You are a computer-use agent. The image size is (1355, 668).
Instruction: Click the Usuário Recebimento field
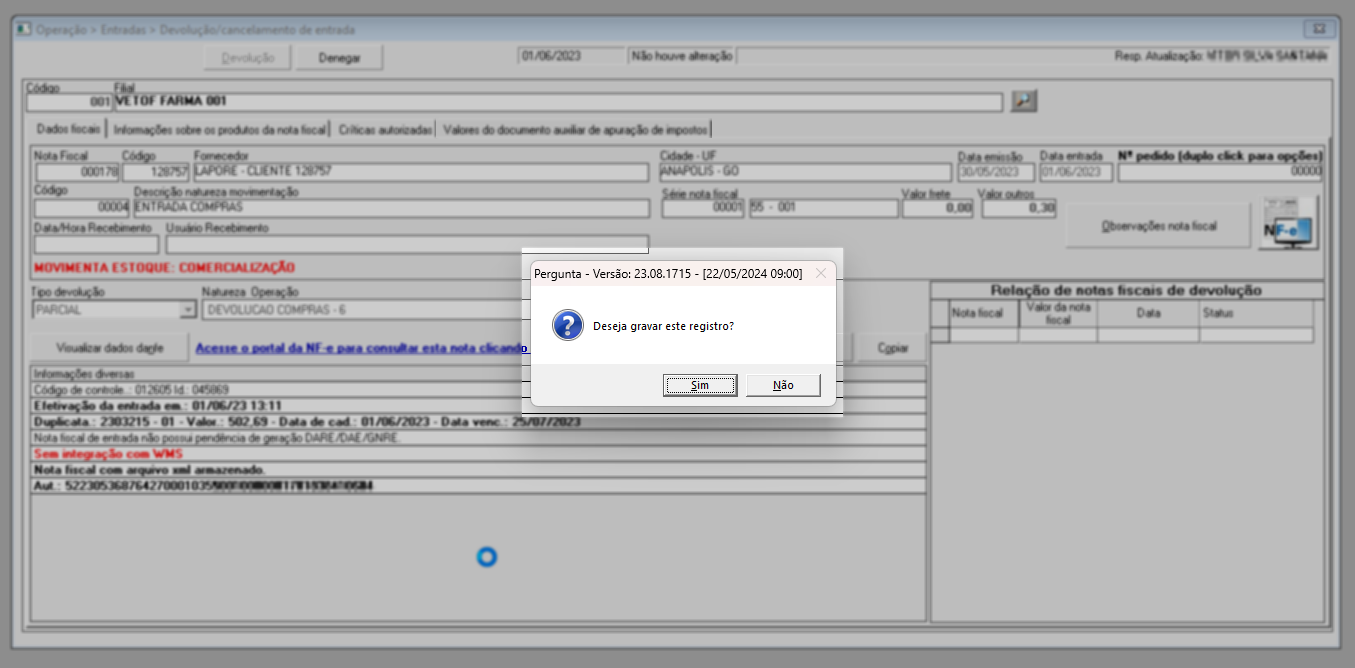click(407, 243)
